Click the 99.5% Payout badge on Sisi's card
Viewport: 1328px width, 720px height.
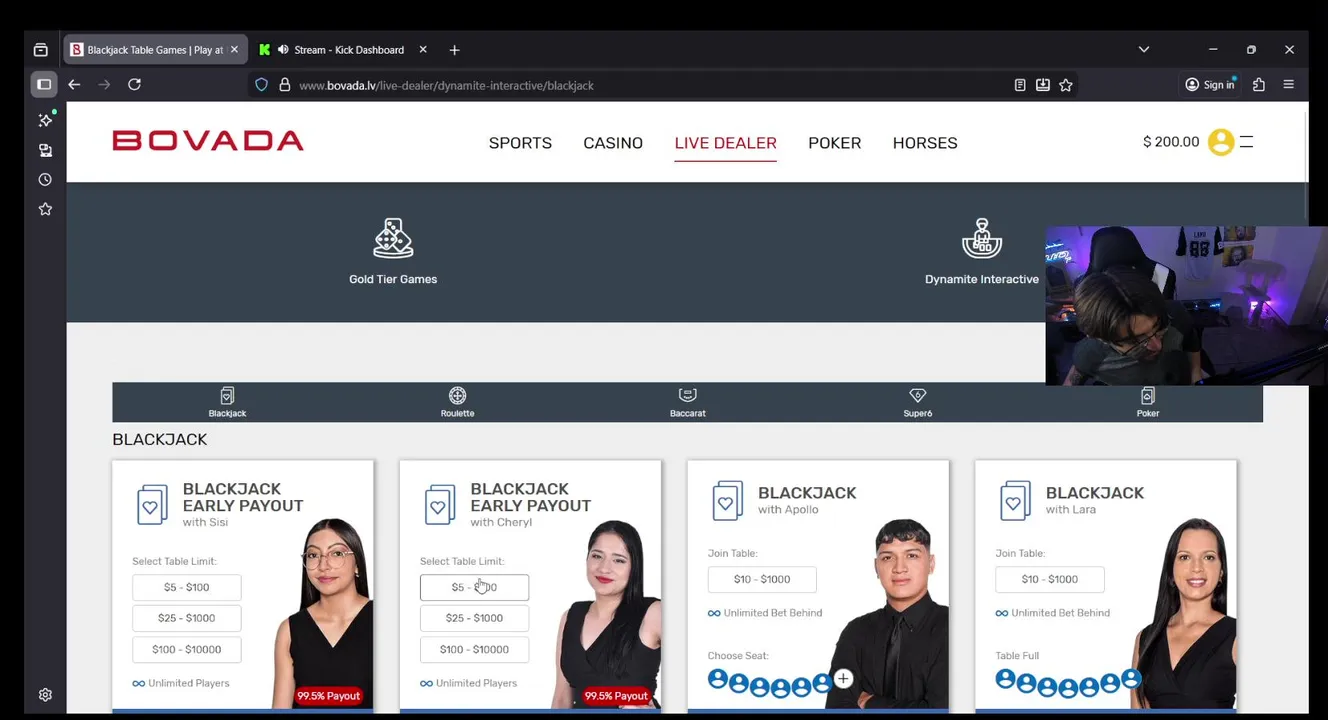[x=328, y=696]
